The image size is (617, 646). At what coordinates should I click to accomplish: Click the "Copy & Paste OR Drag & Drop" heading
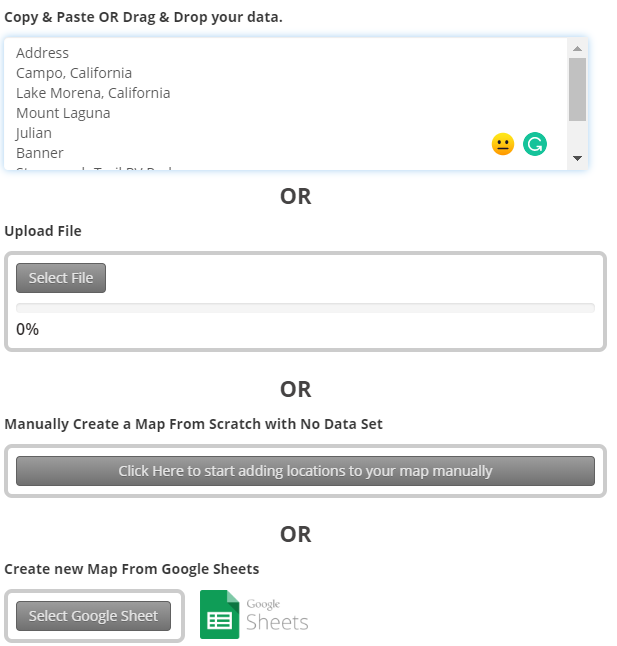(x=144, y=17)
